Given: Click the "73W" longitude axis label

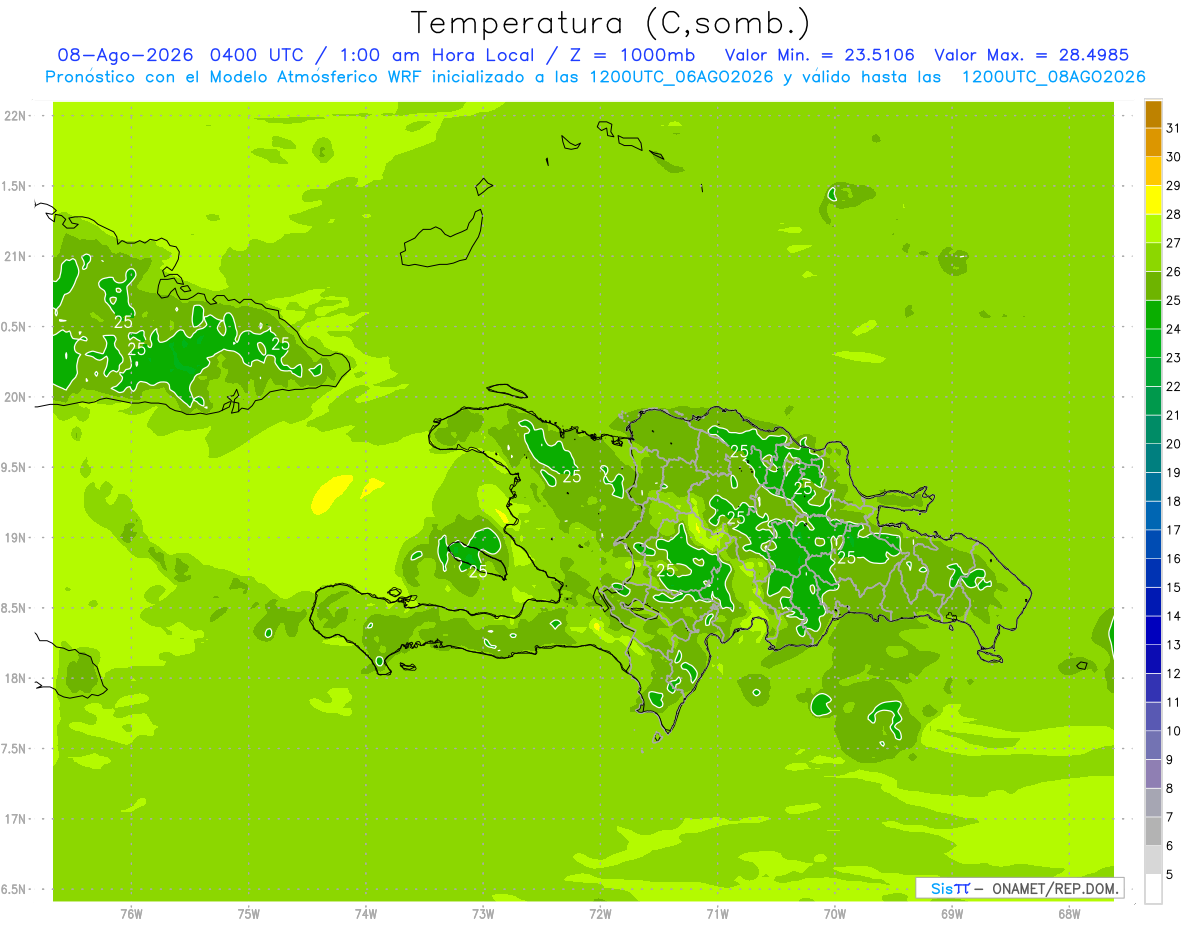Looking at the screenshot, I should tap(483, 913).
